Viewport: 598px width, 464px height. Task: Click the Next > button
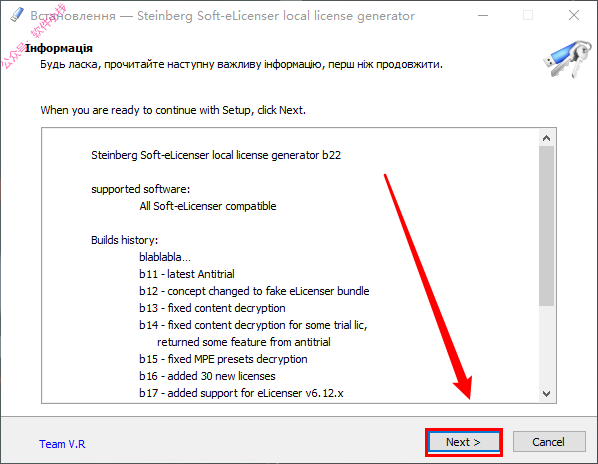pos(463,442)
